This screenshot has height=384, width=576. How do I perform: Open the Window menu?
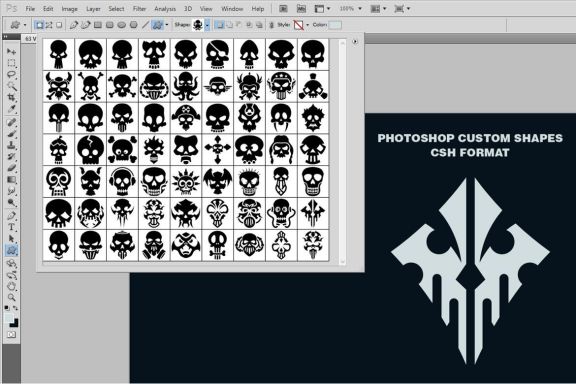click(232, 8)
